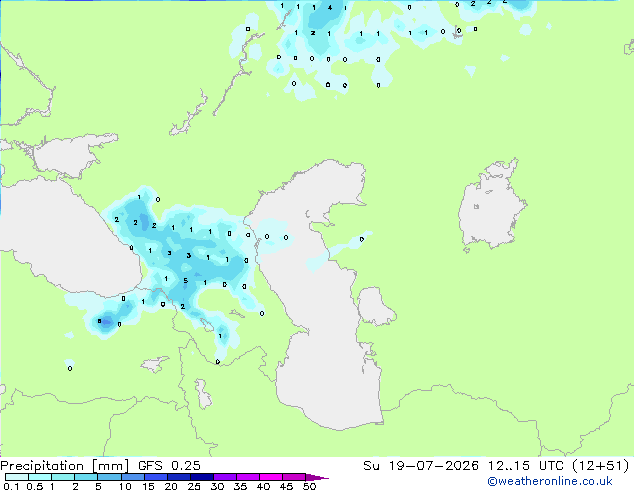Viewport: 634px width, 490px height.
Task: Click the 'Precipitation [mm]' title text
Action: pyautogui.click(x=65, y=466)
